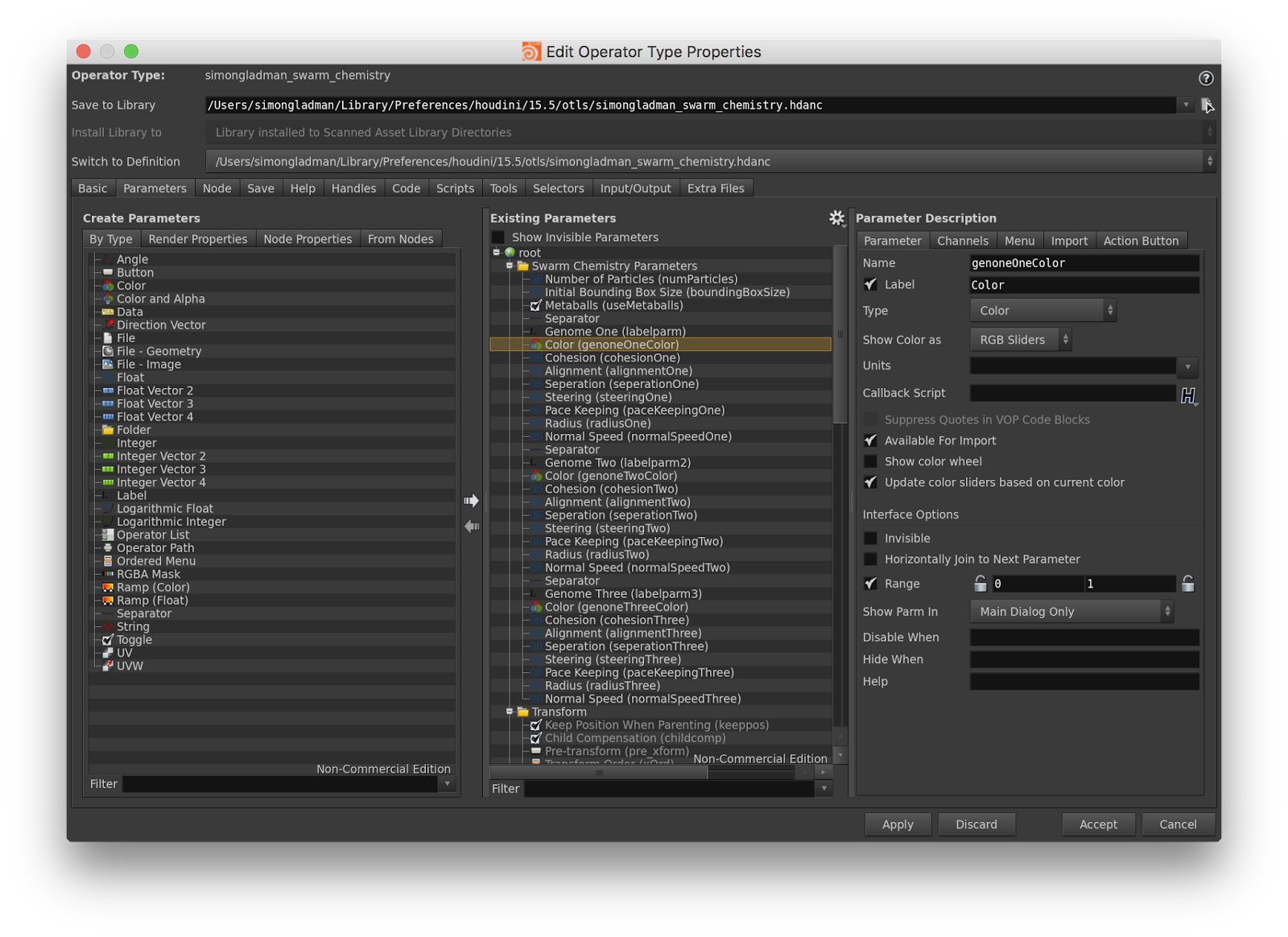Select the Toggle parameter type icon
Image resolution: width=1288 pixels, height=937 pixels.
pyautogui.click(x=108, y=640)
